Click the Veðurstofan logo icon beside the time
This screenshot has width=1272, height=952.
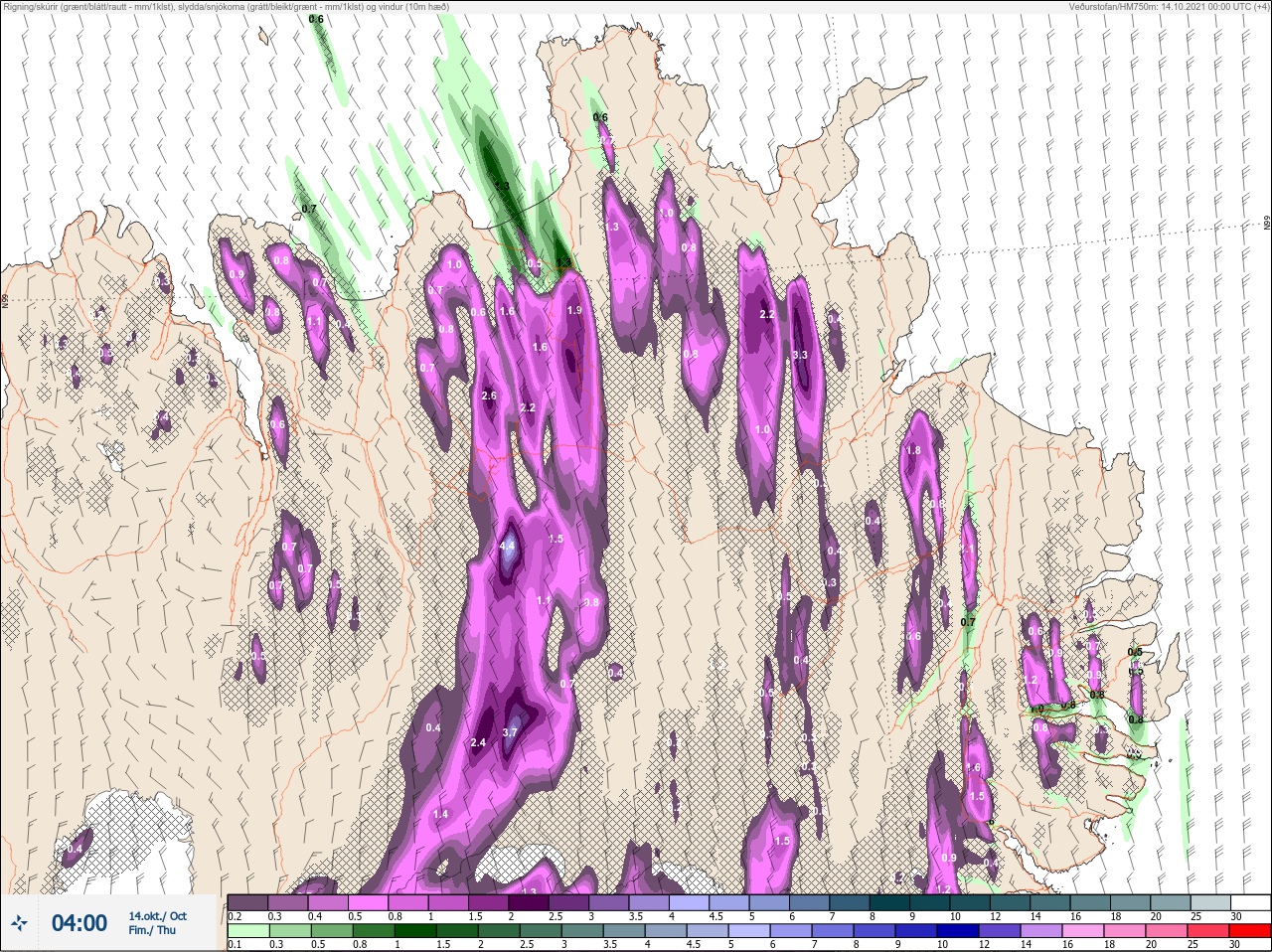(18, 923)
